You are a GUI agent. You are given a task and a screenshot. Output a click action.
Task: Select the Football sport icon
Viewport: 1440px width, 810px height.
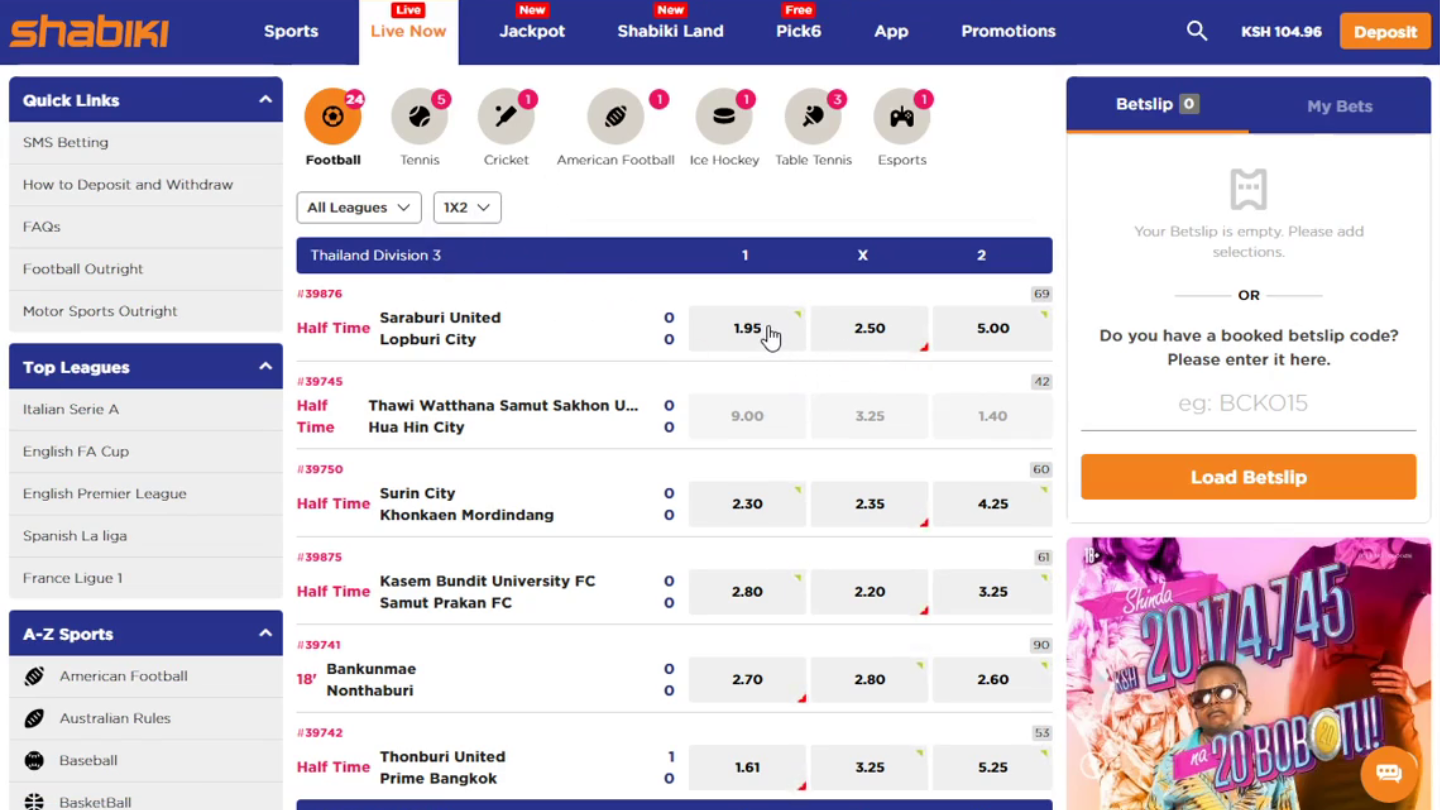click(332, 117)
